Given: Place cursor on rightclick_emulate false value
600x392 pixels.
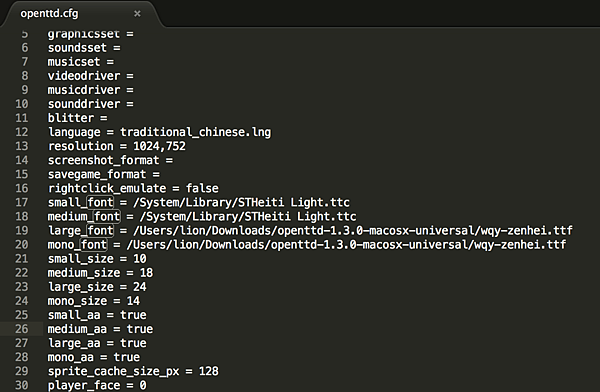Looking at the screenshot, I should point(202,188).
